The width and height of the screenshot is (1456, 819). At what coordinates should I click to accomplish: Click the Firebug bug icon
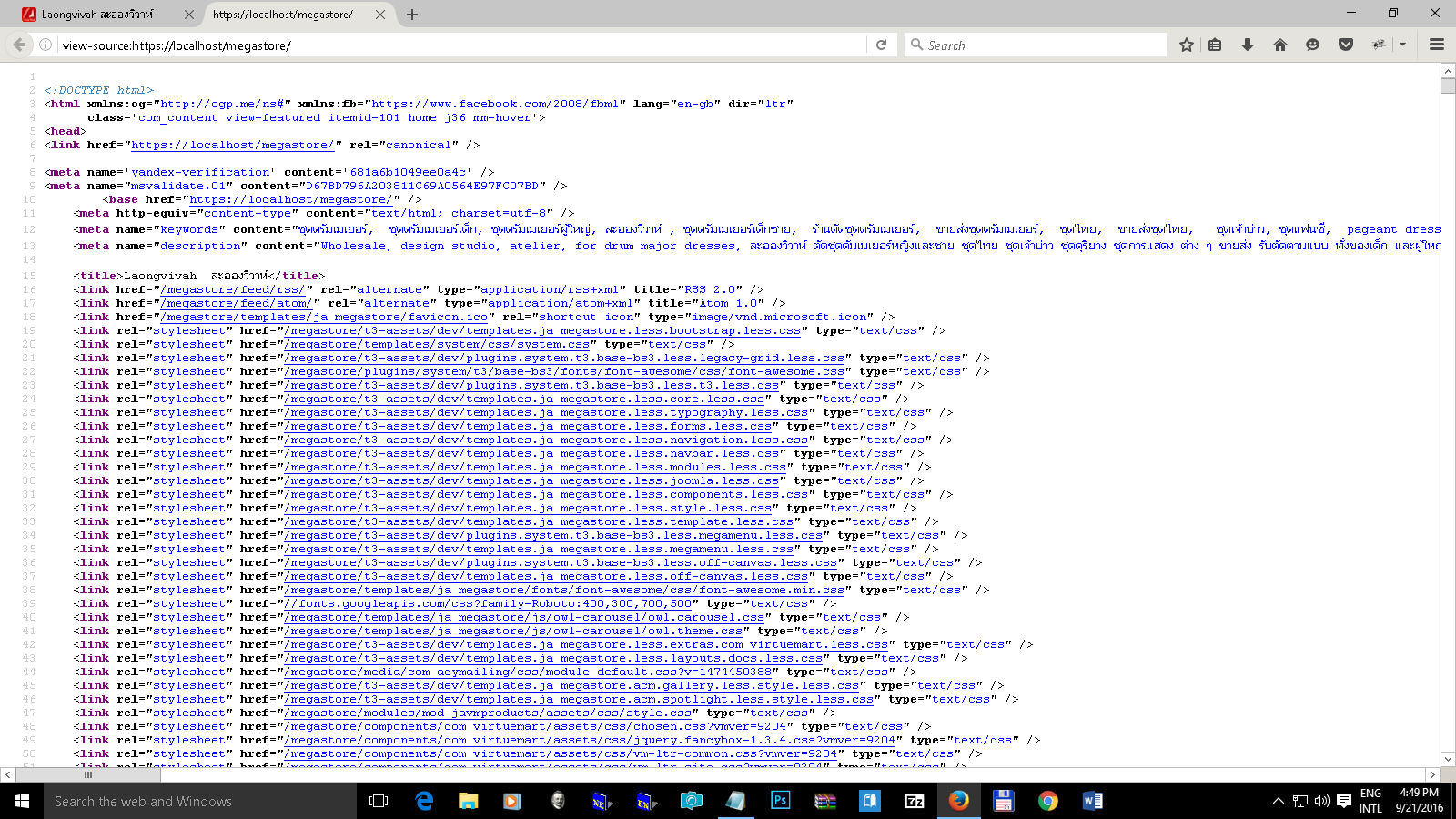click(1379, 45)
